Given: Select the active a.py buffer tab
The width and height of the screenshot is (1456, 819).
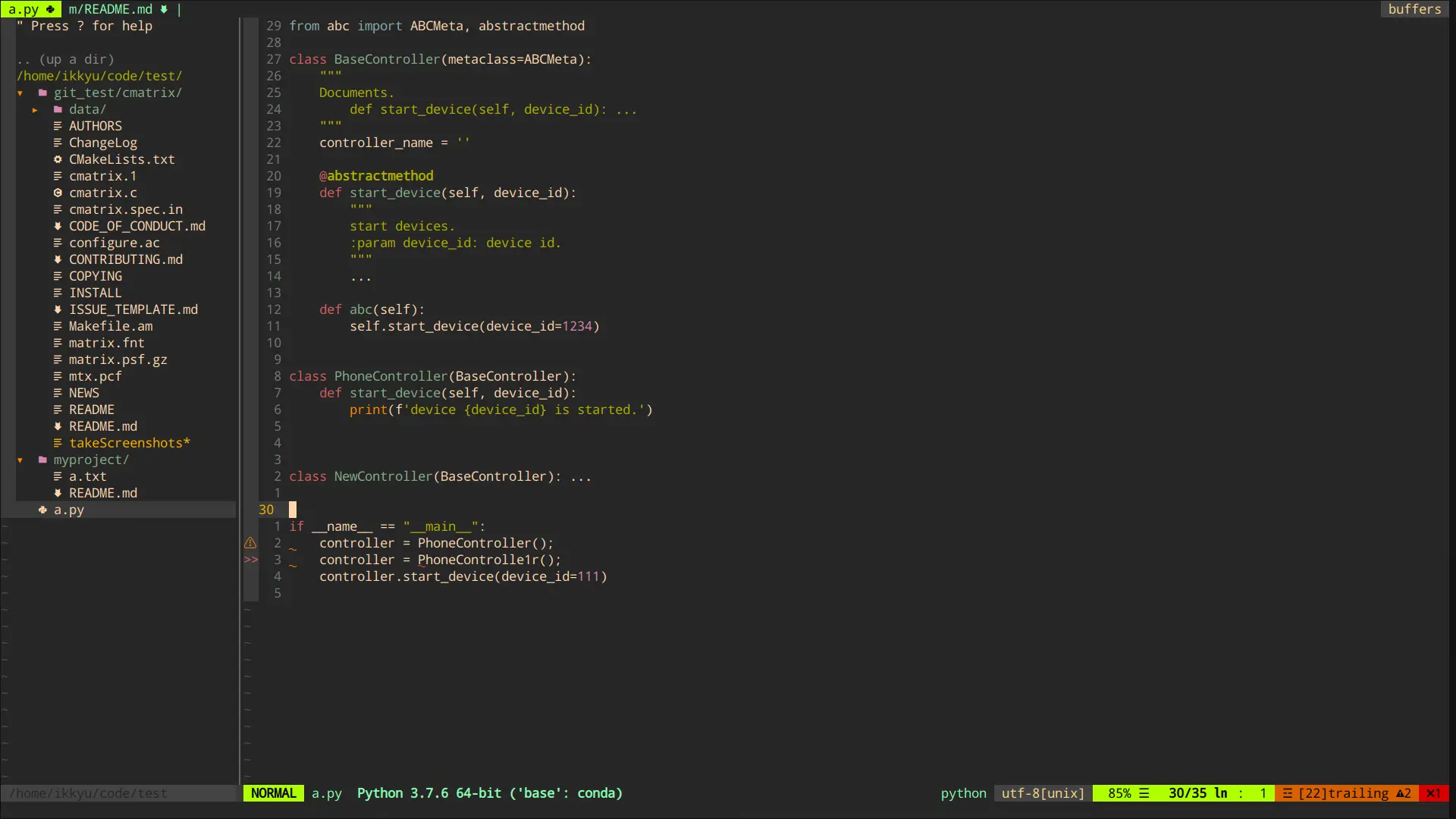Looking at the screenshot, I should pos(25,9).
